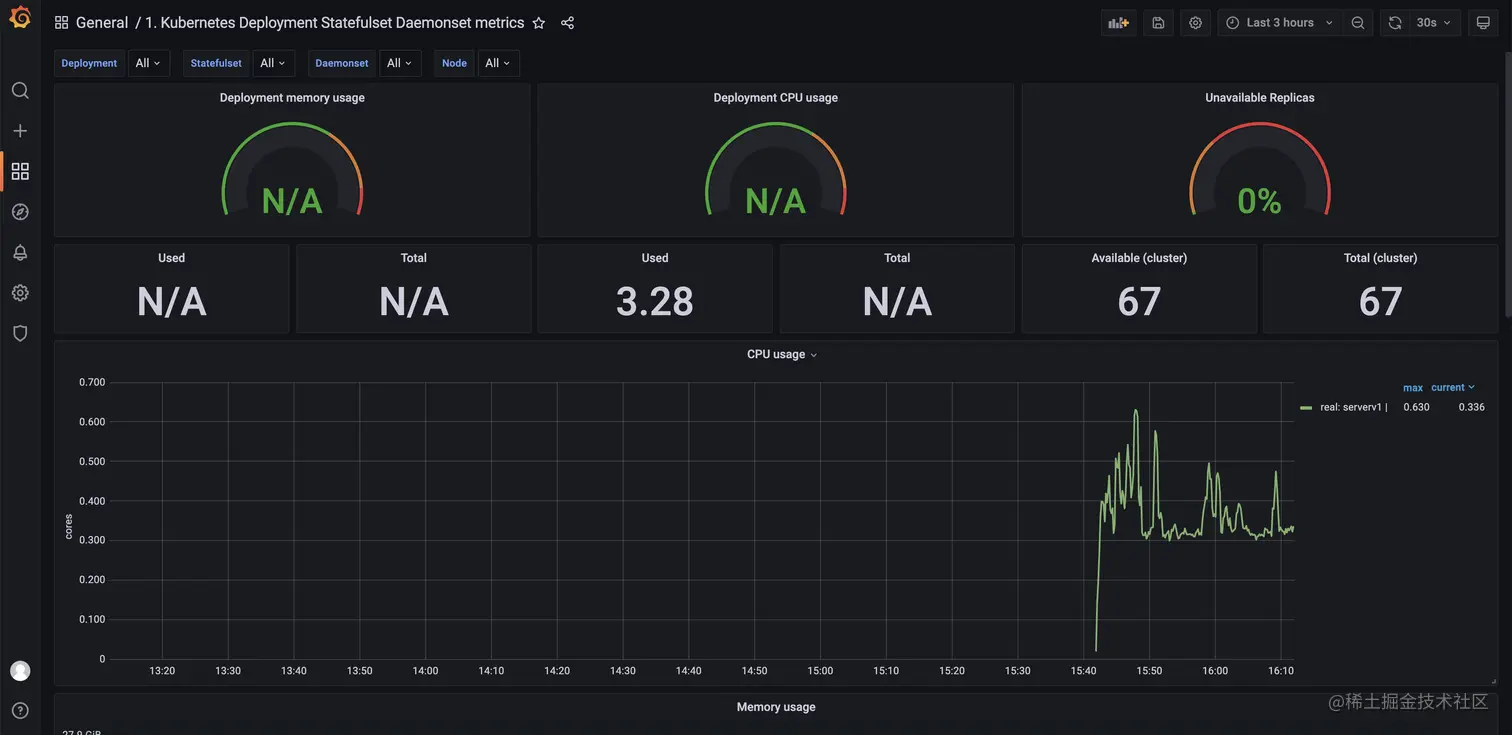The width and height of the screenshot is (1512, 735).
Task: Open the search dashboards icon in sidebar
Action: tap(20, 91)
